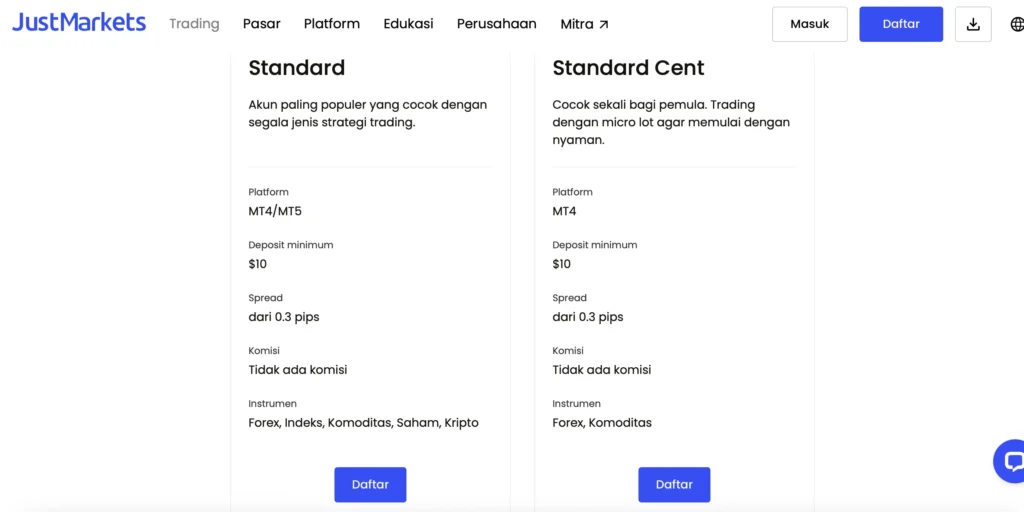Click 'Tidak ada komisi' under Standard Cent
Screen dimensions: 1024x512
click(x=601, y=370)
